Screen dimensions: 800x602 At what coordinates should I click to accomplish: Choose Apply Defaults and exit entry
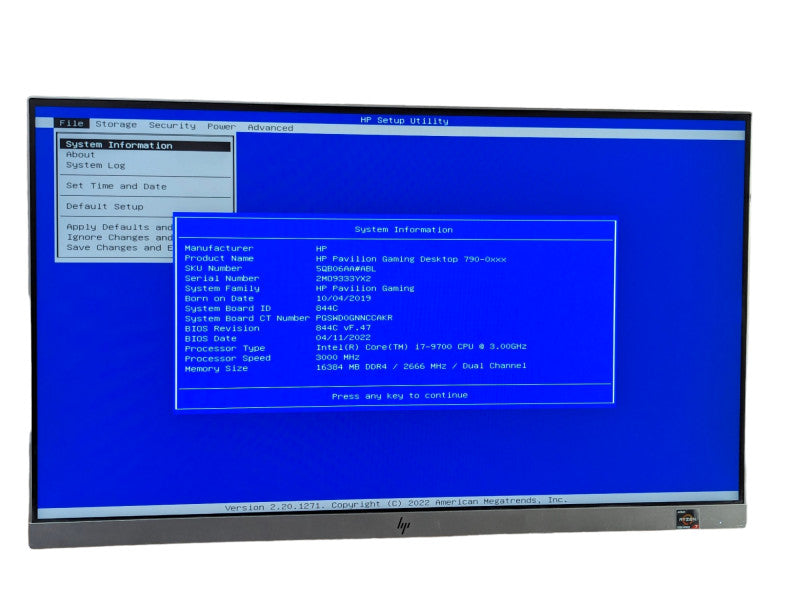coord(119,227)
